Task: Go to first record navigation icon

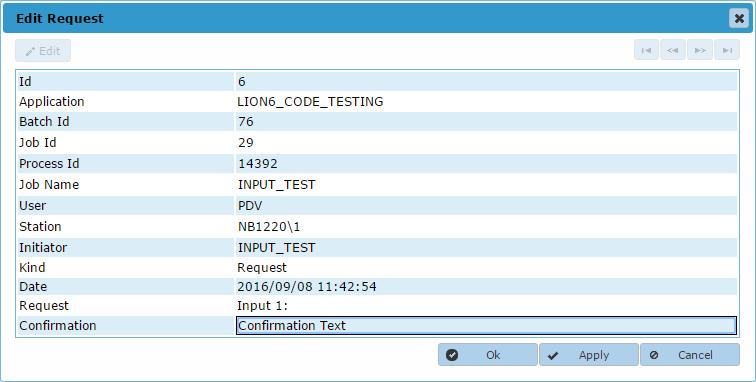Action: point(647,51)
